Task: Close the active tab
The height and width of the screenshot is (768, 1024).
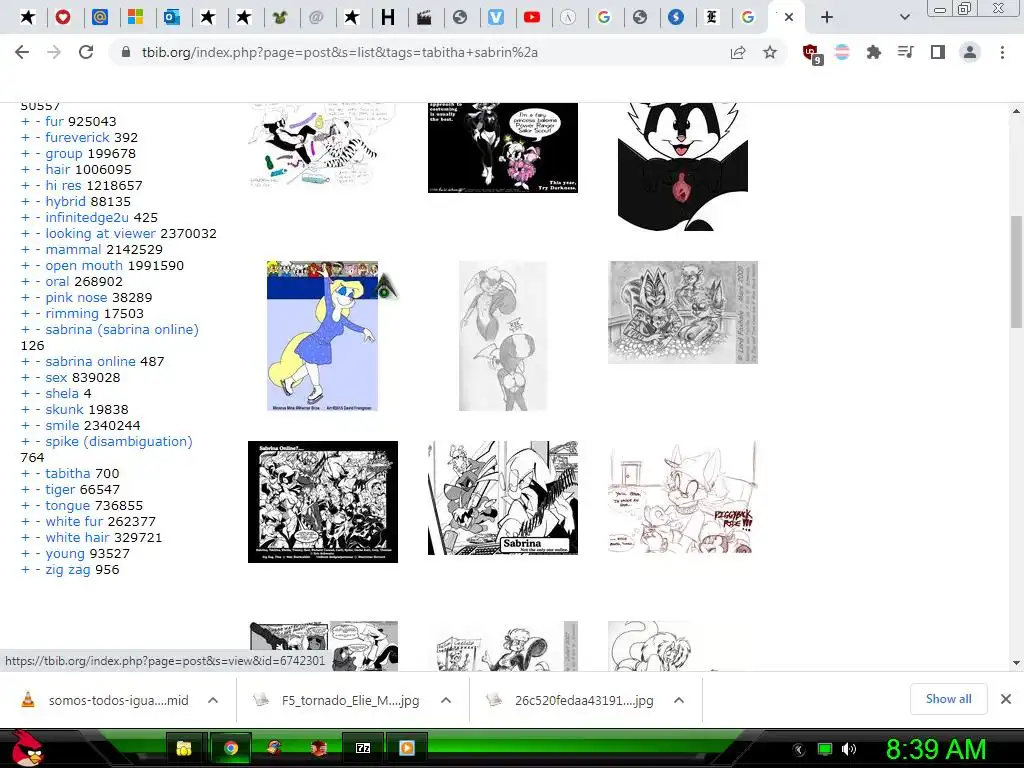Action: [789, 18]
